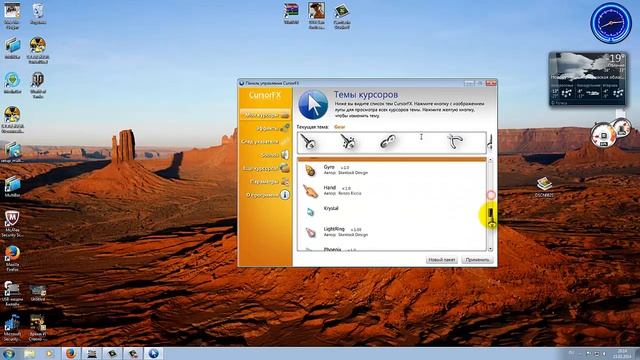The width and height of the screenshot is (640, 360).
Task: Click the Firefox taskbar button
Action: [x=71, y=353]
